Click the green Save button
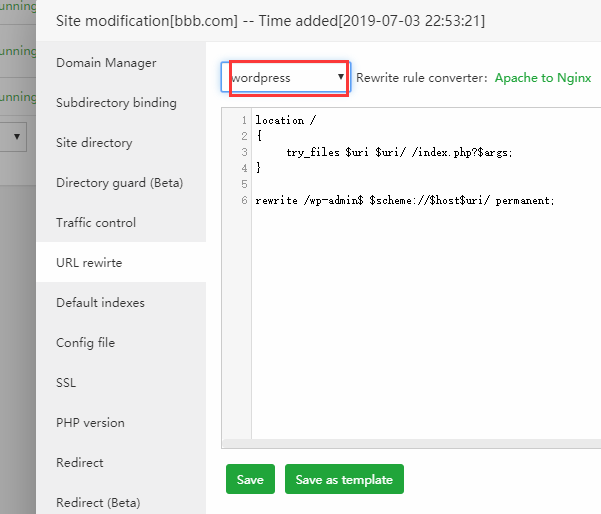The image size is (601, 514). [250, 480]
